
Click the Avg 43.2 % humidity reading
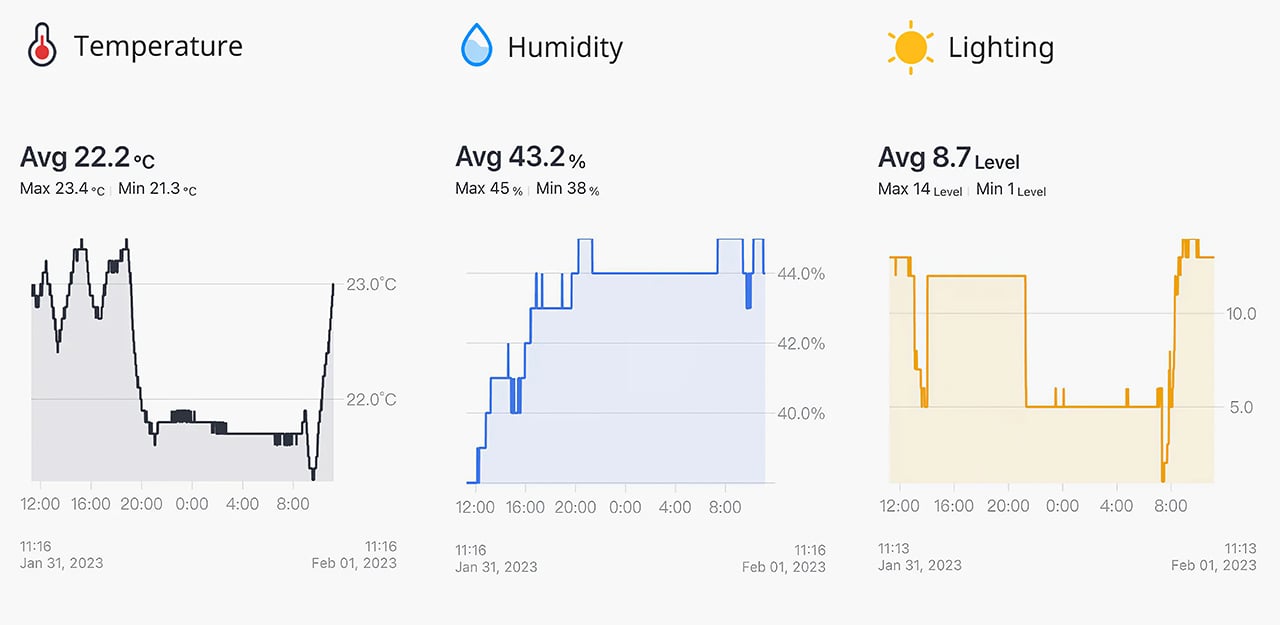tap(520, 157)
